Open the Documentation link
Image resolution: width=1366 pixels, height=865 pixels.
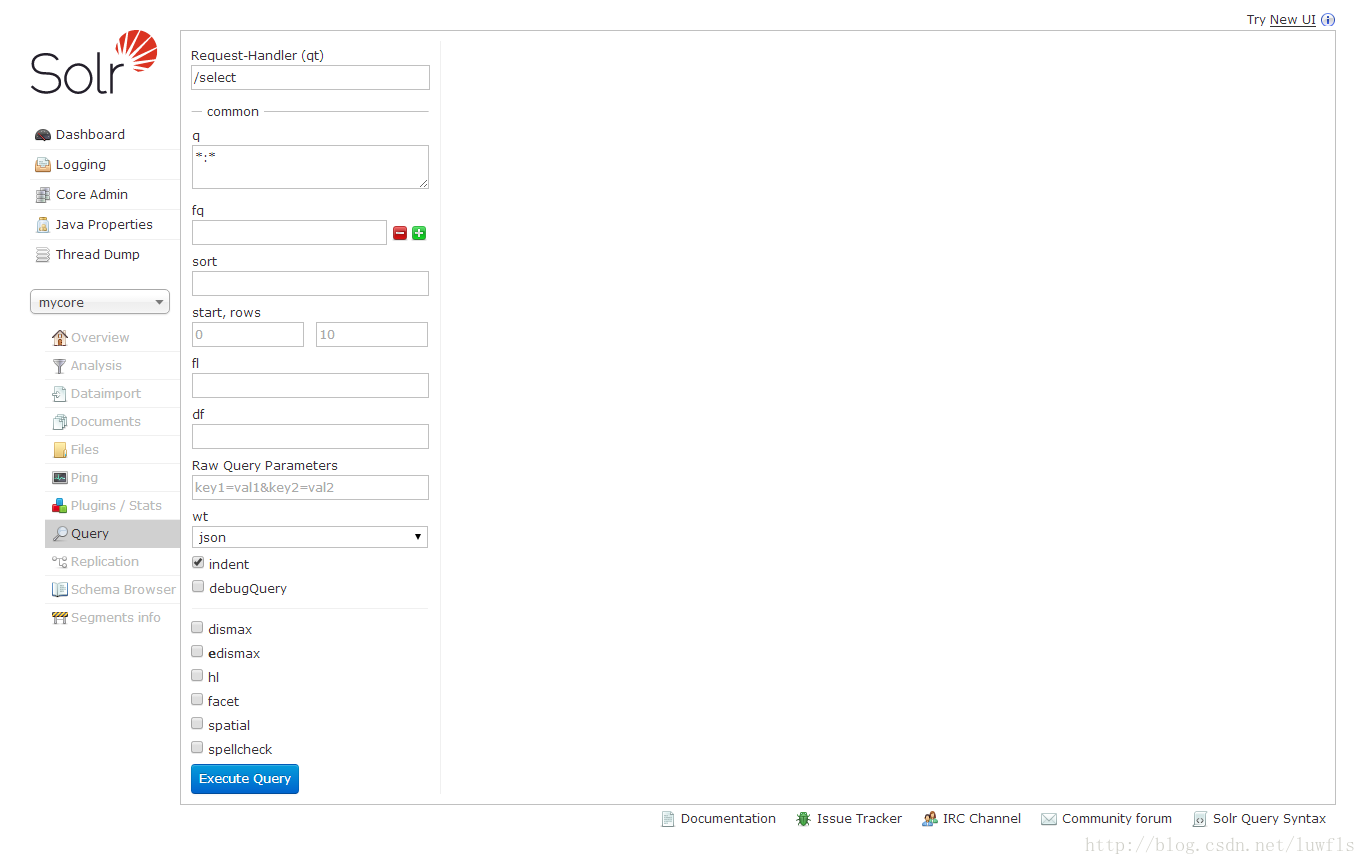[728, 819]
